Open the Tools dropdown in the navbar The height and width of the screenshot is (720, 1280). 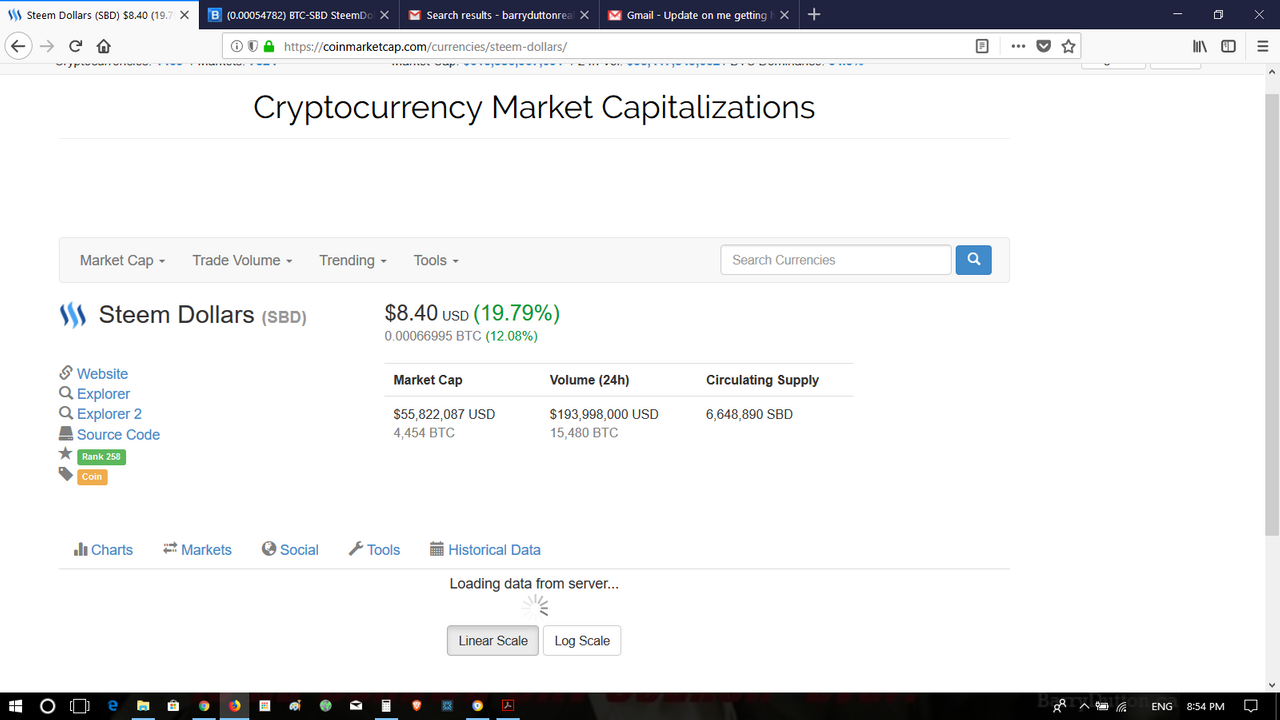coord(436,260)
